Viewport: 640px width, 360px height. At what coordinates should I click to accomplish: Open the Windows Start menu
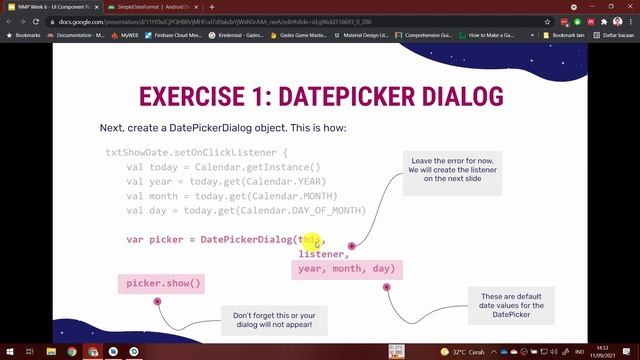click(10, 351)
